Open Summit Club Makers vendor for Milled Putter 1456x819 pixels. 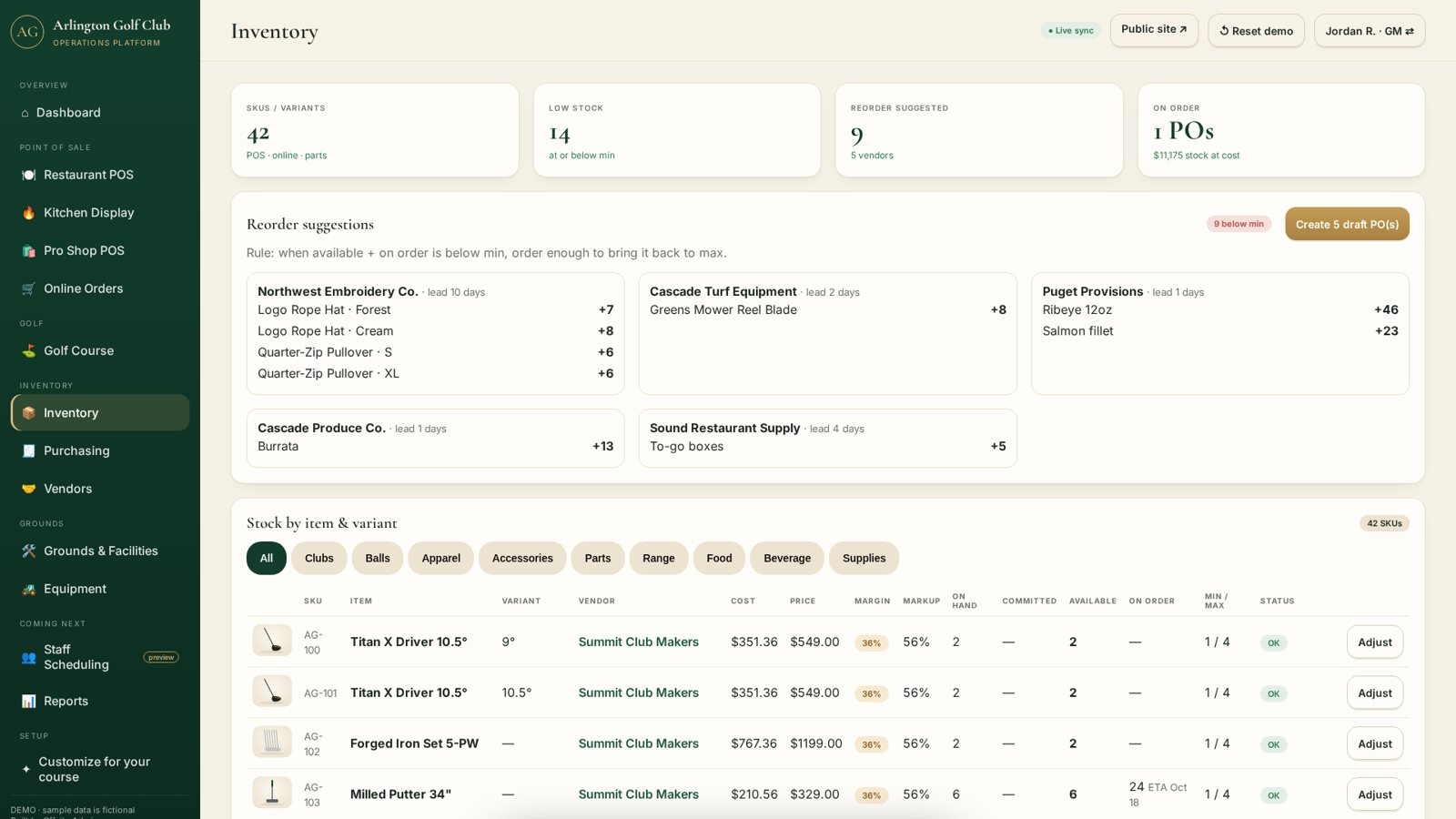click(639, 794)
